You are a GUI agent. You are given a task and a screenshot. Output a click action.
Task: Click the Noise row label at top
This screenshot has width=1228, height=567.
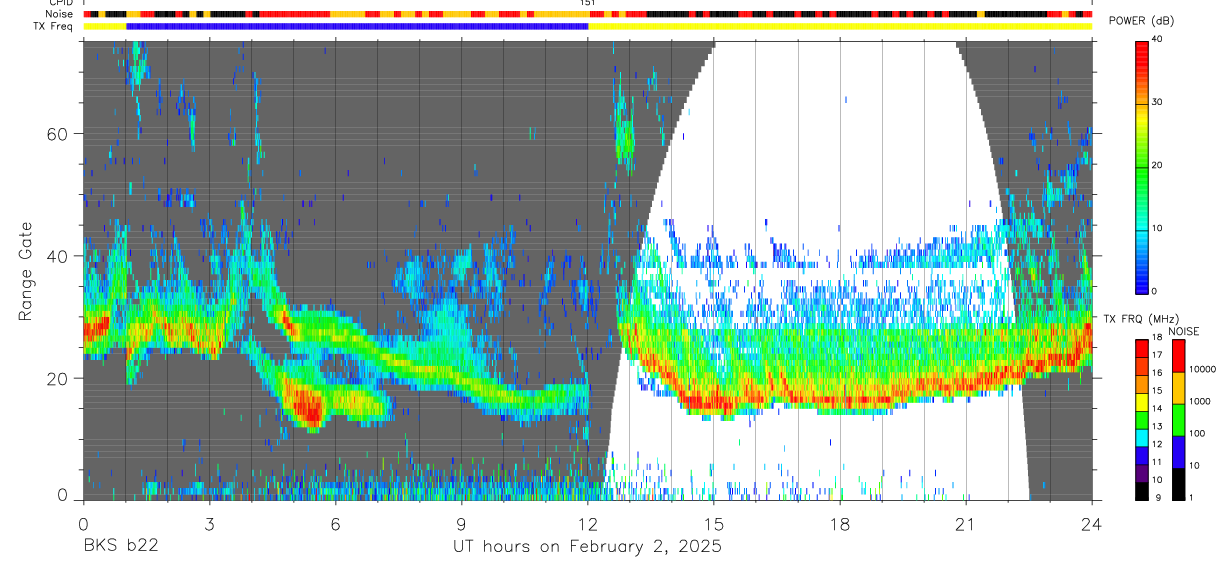pyautogui.click(x=61, y=14)
